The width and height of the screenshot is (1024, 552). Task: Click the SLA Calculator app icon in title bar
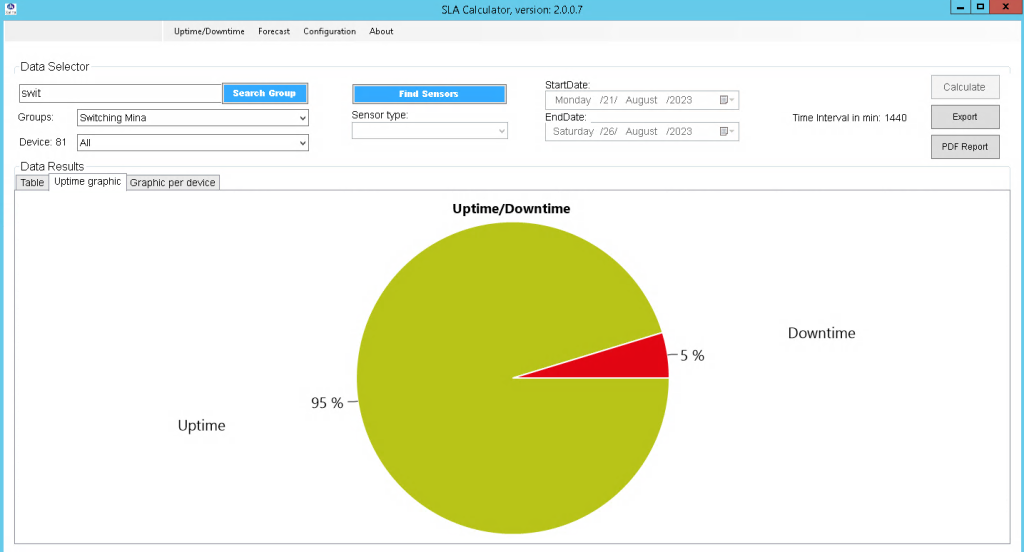click(x=10, y=8)
